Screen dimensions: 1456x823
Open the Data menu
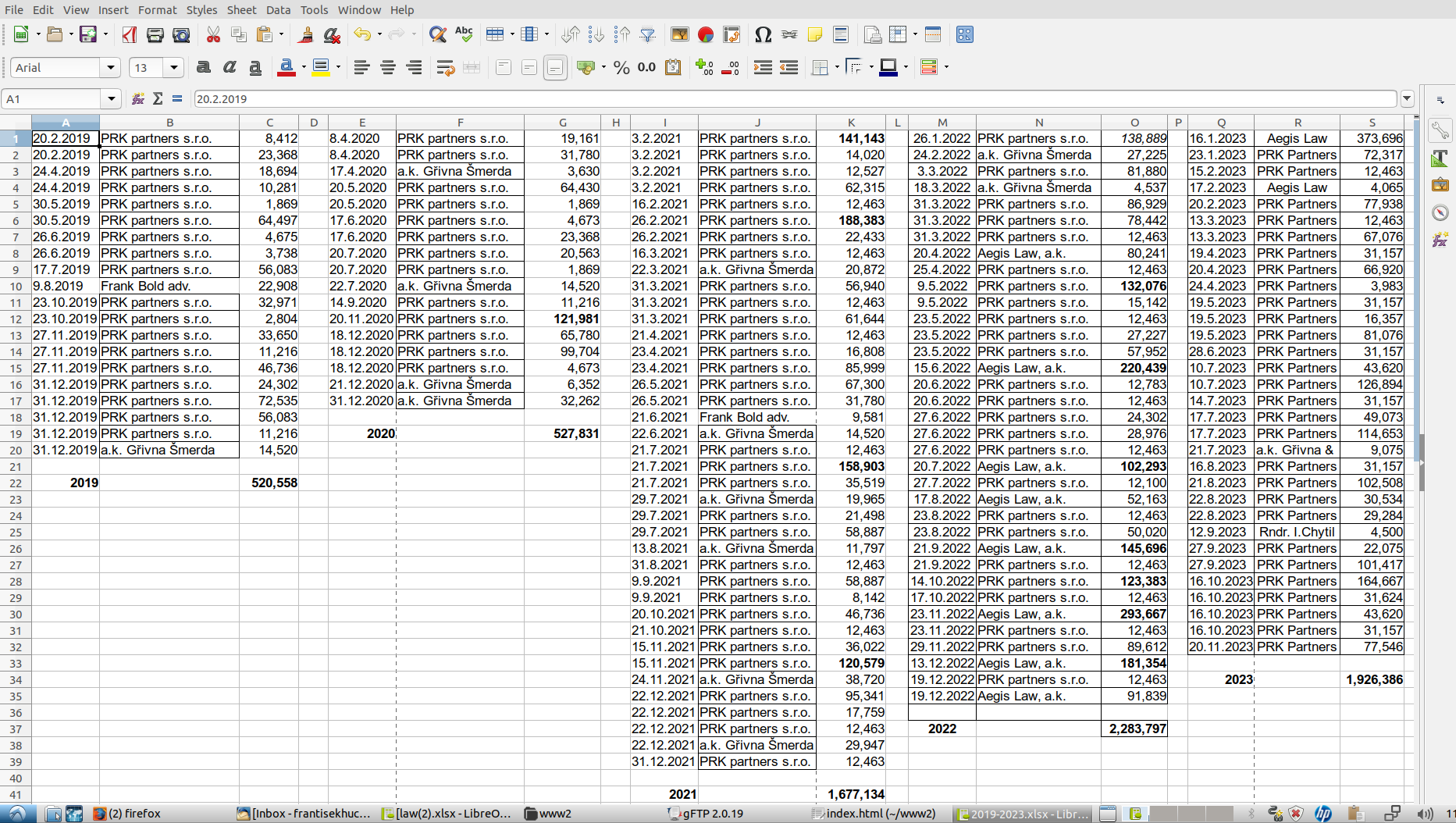278,9
